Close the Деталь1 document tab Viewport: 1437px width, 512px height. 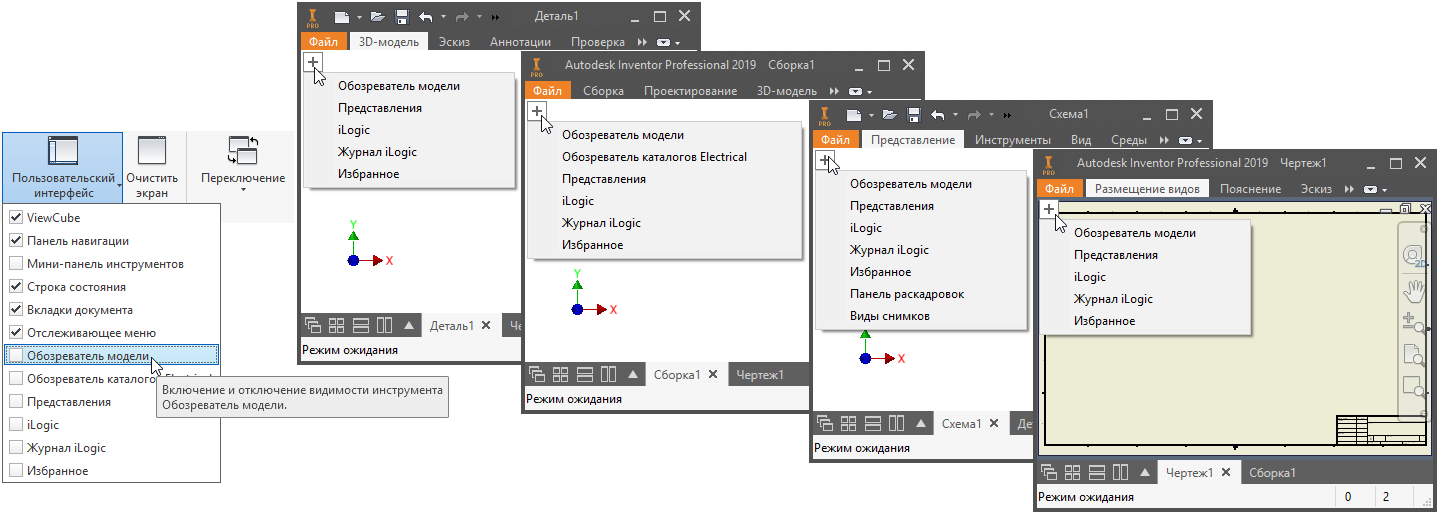tap(486, 325)
